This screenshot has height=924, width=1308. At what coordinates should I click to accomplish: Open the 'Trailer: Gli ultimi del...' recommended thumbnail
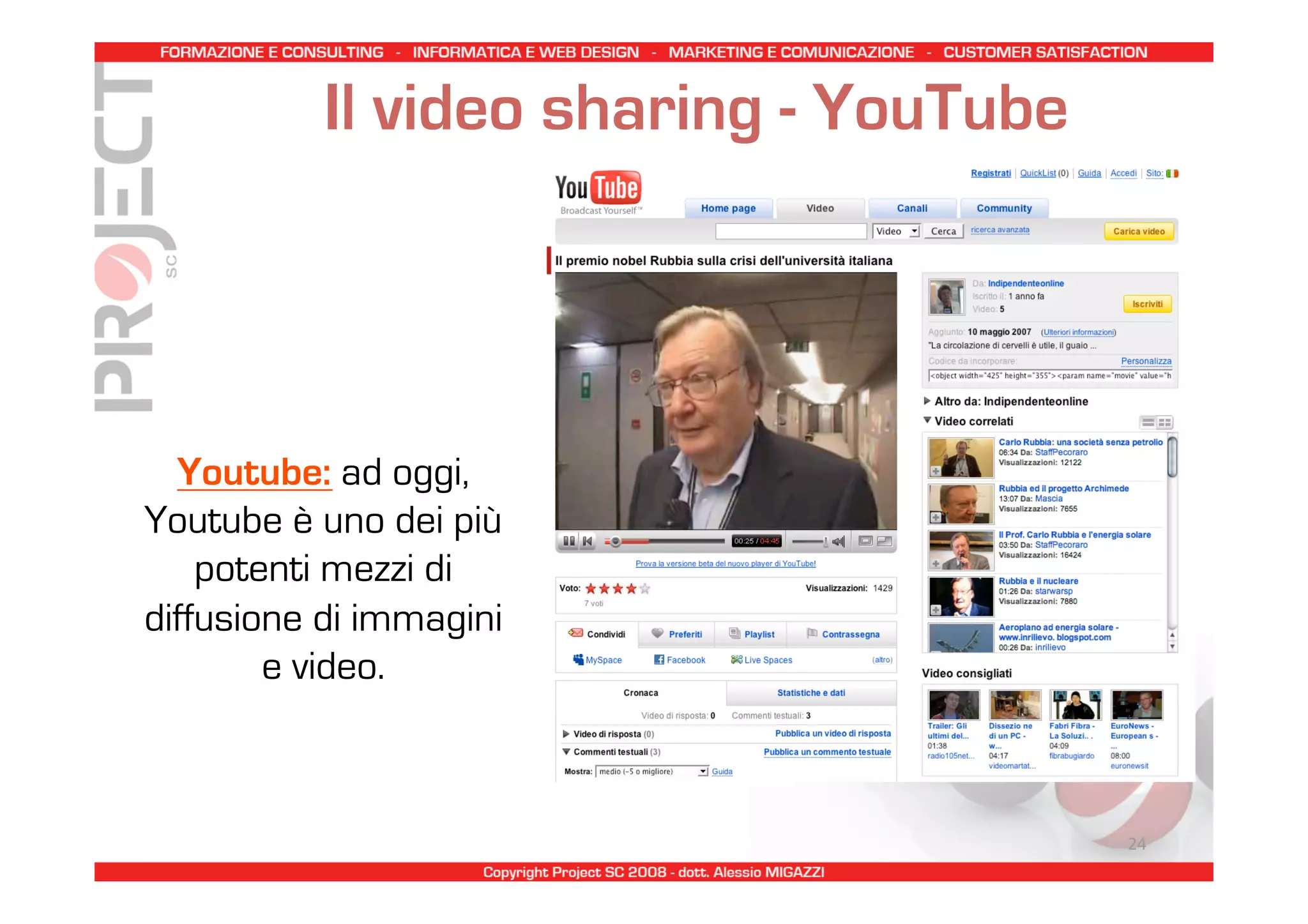(953, 705)
